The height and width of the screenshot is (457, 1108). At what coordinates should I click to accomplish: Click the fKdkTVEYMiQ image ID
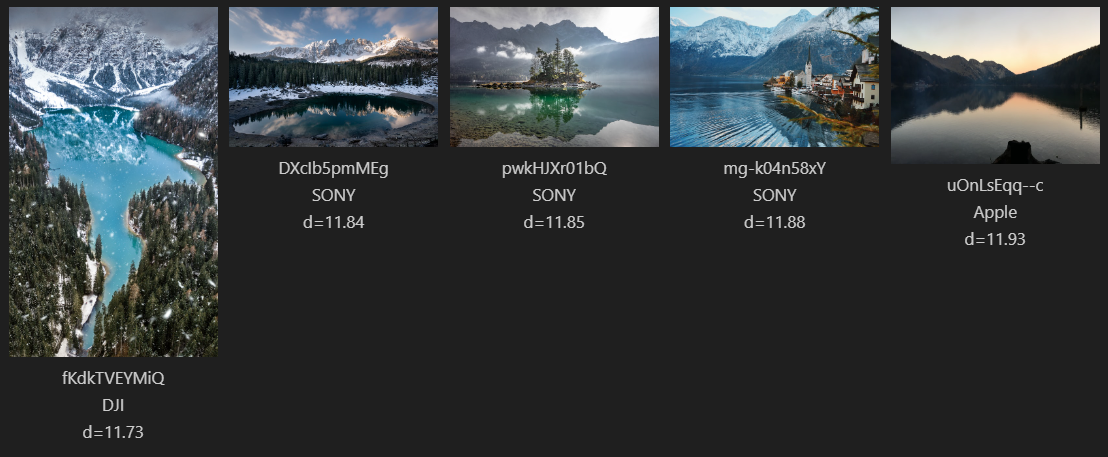113,379
